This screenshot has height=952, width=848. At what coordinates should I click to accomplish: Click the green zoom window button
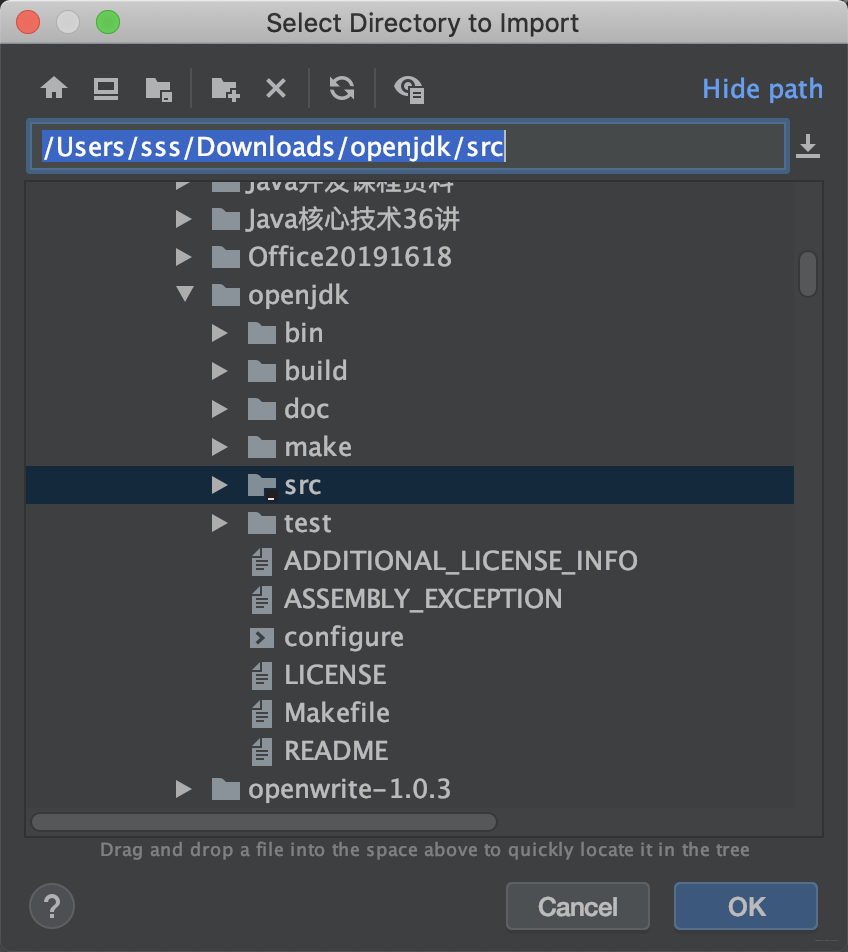[108, 22]
